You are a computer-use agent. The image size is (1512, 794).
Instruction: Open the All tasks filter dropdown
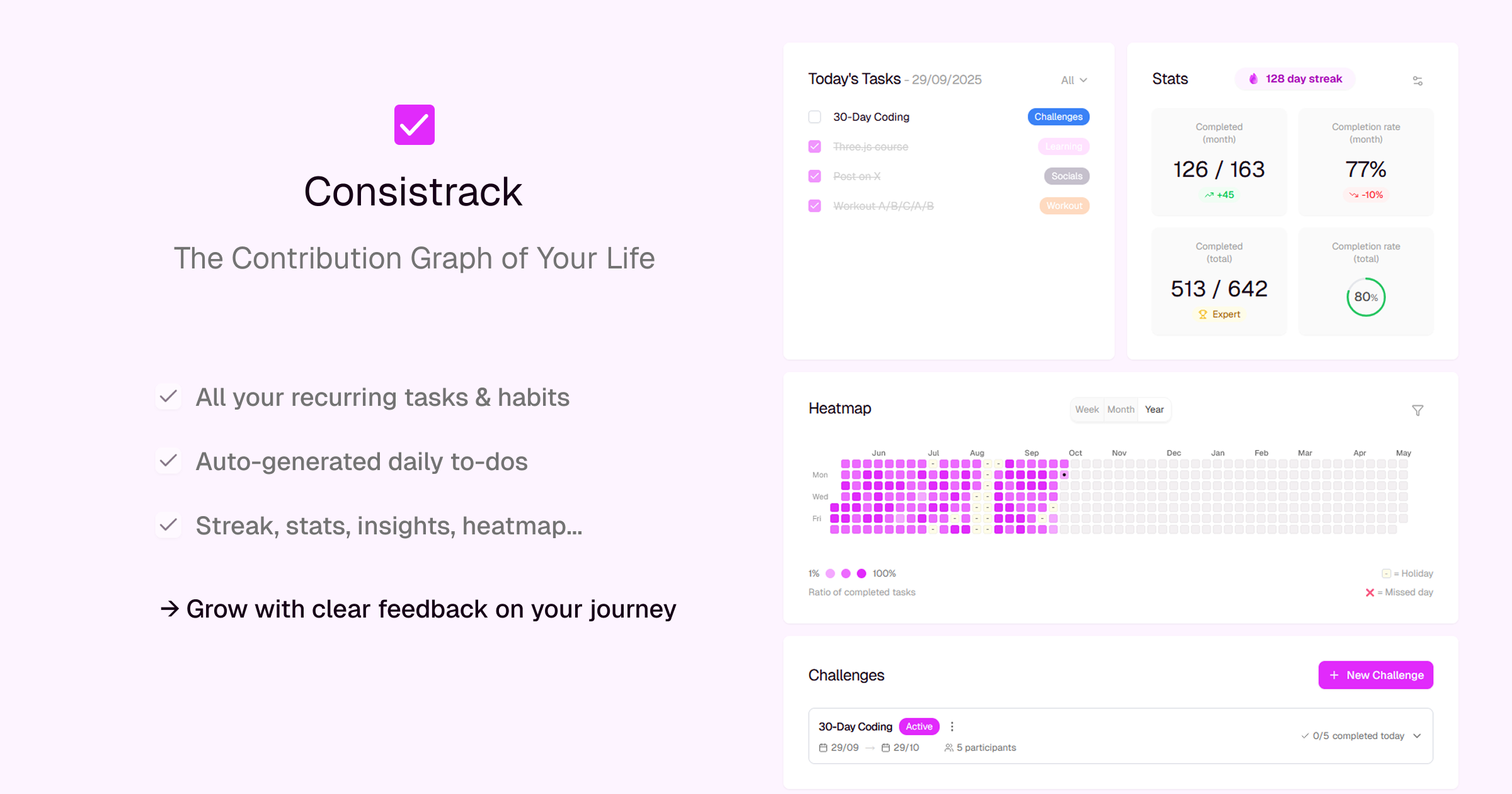pyautogui.click(x=1074, y=80)
